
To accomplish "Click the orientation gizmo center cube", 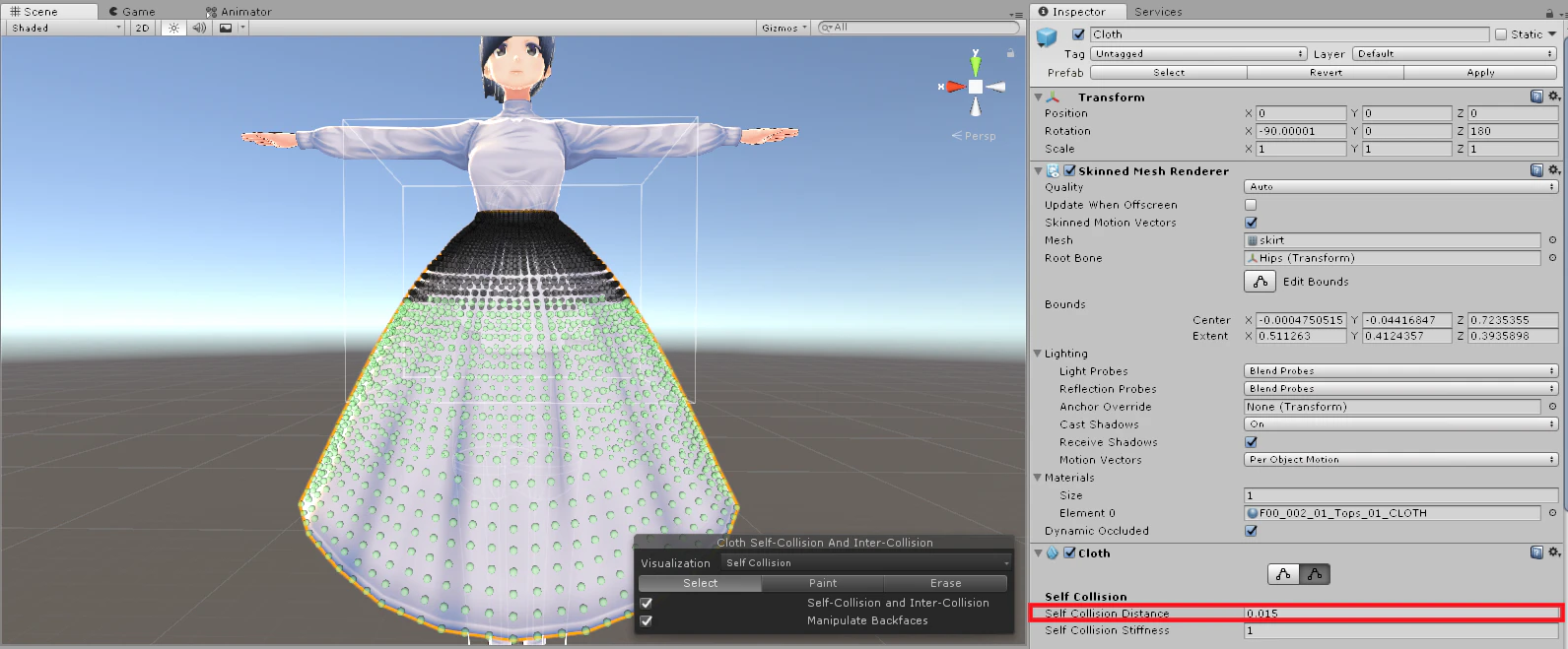I will point(975,87).
